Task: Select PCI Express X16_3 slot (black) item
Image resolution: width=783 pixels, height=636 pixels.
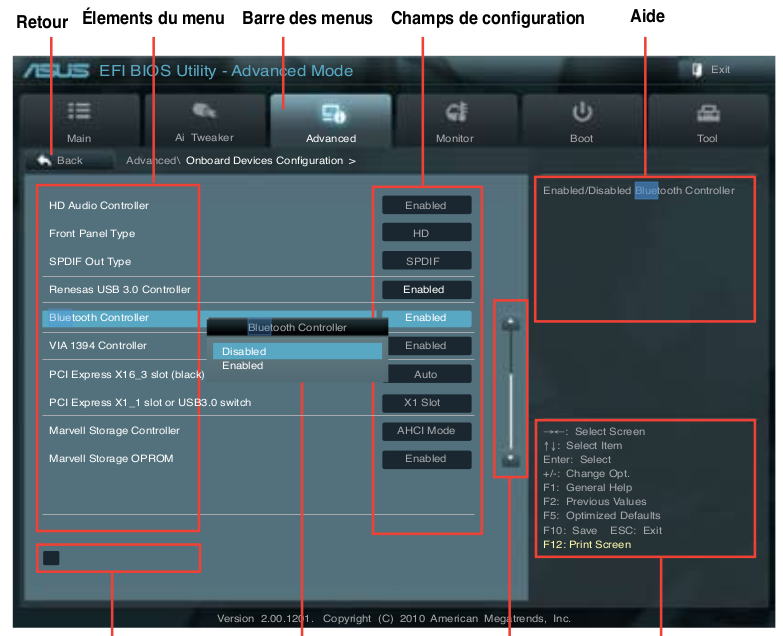Action: [x=127, y=374]
